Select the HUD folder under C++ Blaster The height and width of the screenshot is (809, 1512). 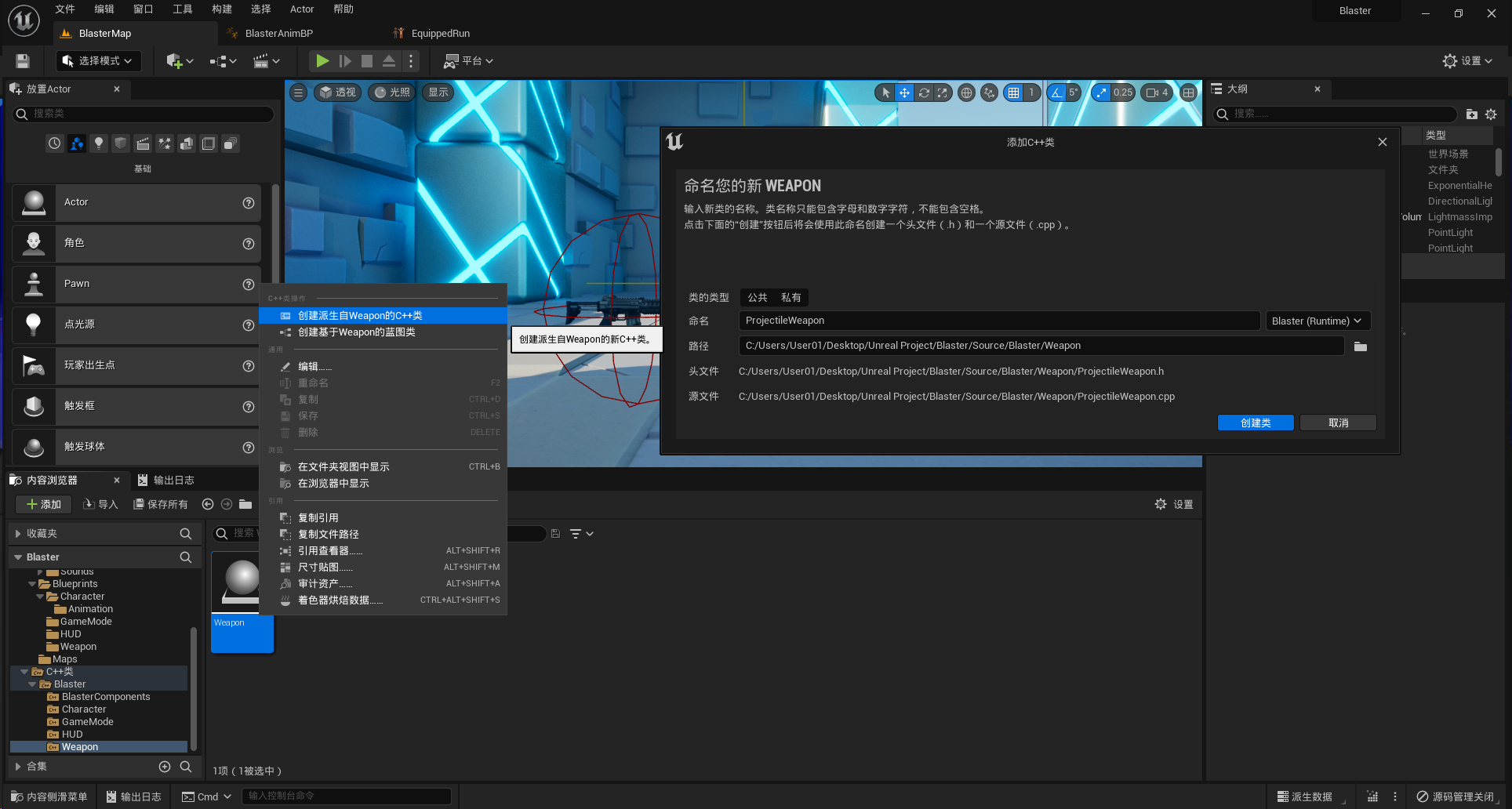(72, 735)
